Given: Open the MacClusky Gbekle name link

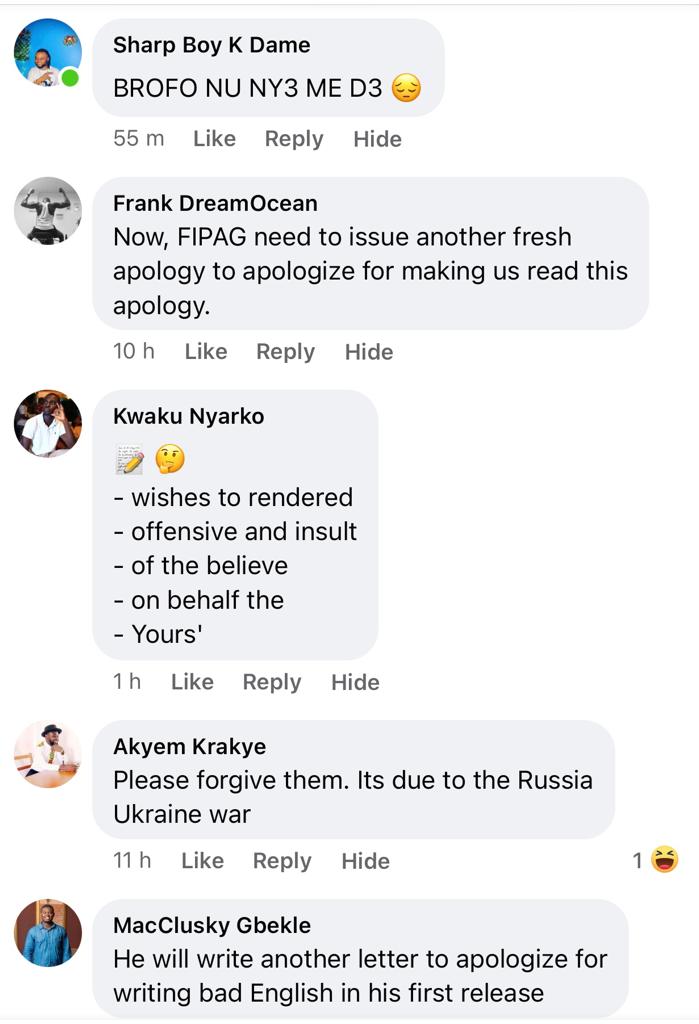Looking at the screenshot, I should click(212, 925).
